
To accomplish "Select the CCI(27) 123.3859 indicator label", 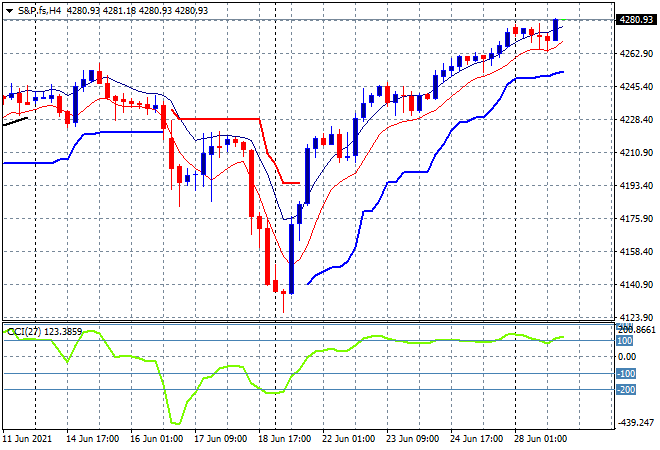I will pos(45,332).
